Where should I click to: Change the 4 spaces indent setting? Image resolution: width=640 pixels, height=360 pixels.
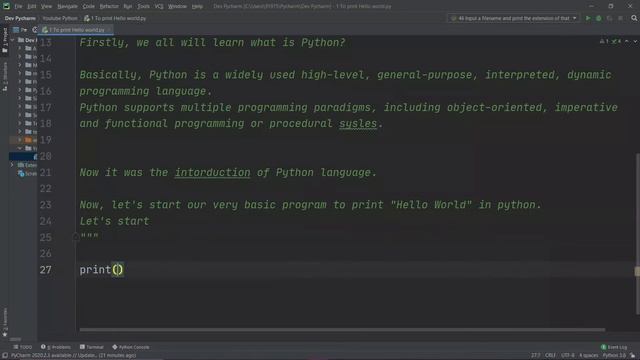pyautogui.click(x=589, y=356)
